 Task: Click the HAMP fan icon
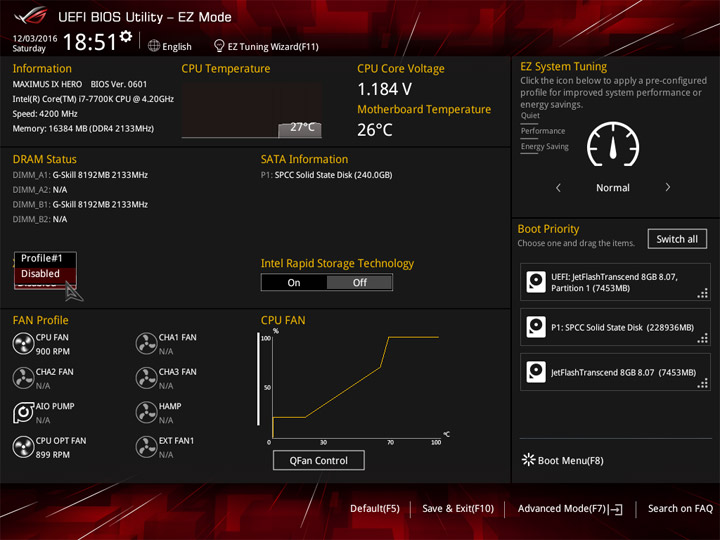coord(146,412)
